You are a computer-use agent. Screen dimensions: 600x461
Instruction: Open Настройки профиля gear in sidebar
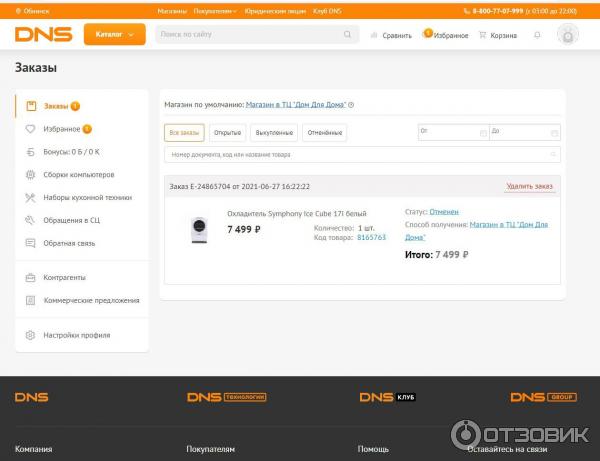pyautogui.click(x=30, y=335)
